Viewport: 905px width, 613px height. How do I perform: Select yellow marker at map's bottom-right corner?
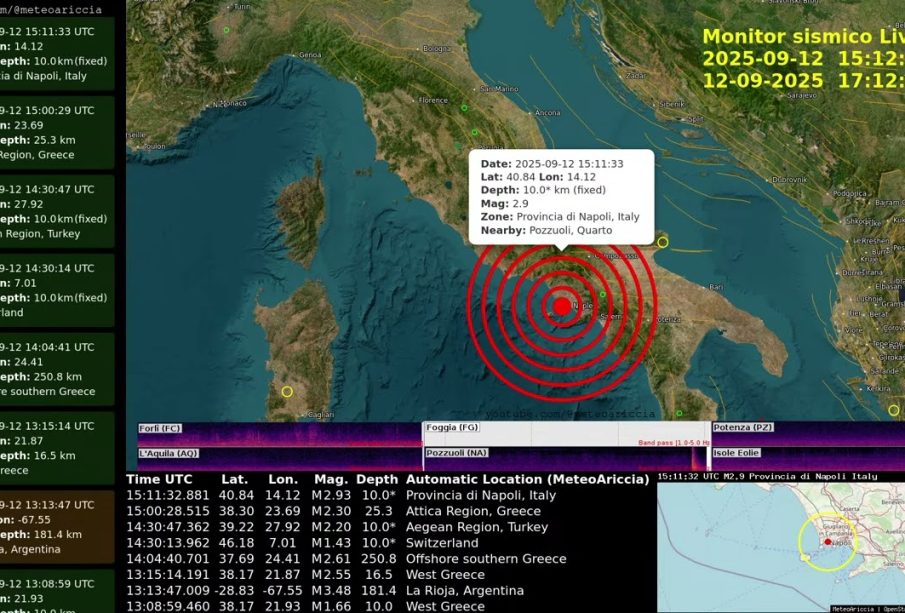[893, 410]
